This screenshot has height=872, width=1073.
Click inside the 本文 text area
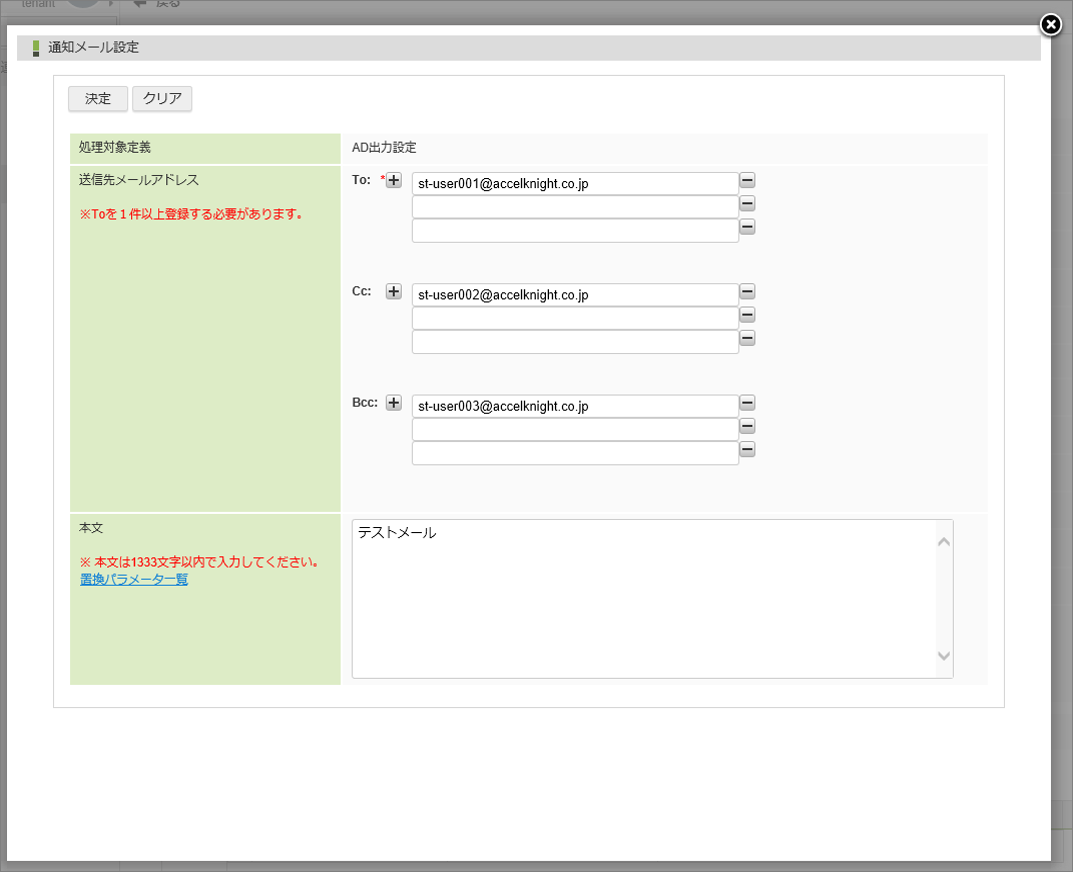click(644, 598)
